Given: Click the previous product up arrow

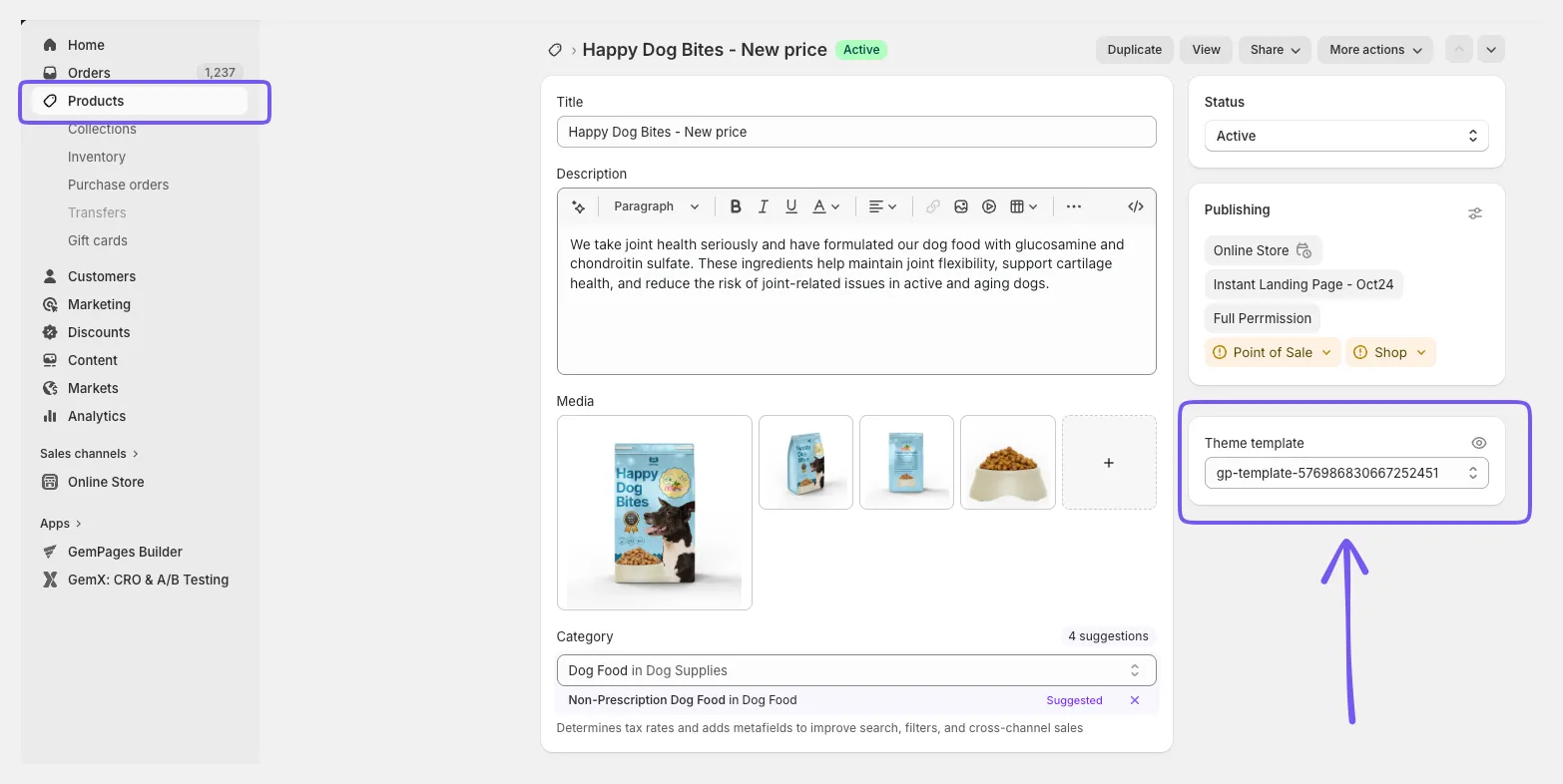Looking at the screenshot, I should click(x=1459, y=50).
